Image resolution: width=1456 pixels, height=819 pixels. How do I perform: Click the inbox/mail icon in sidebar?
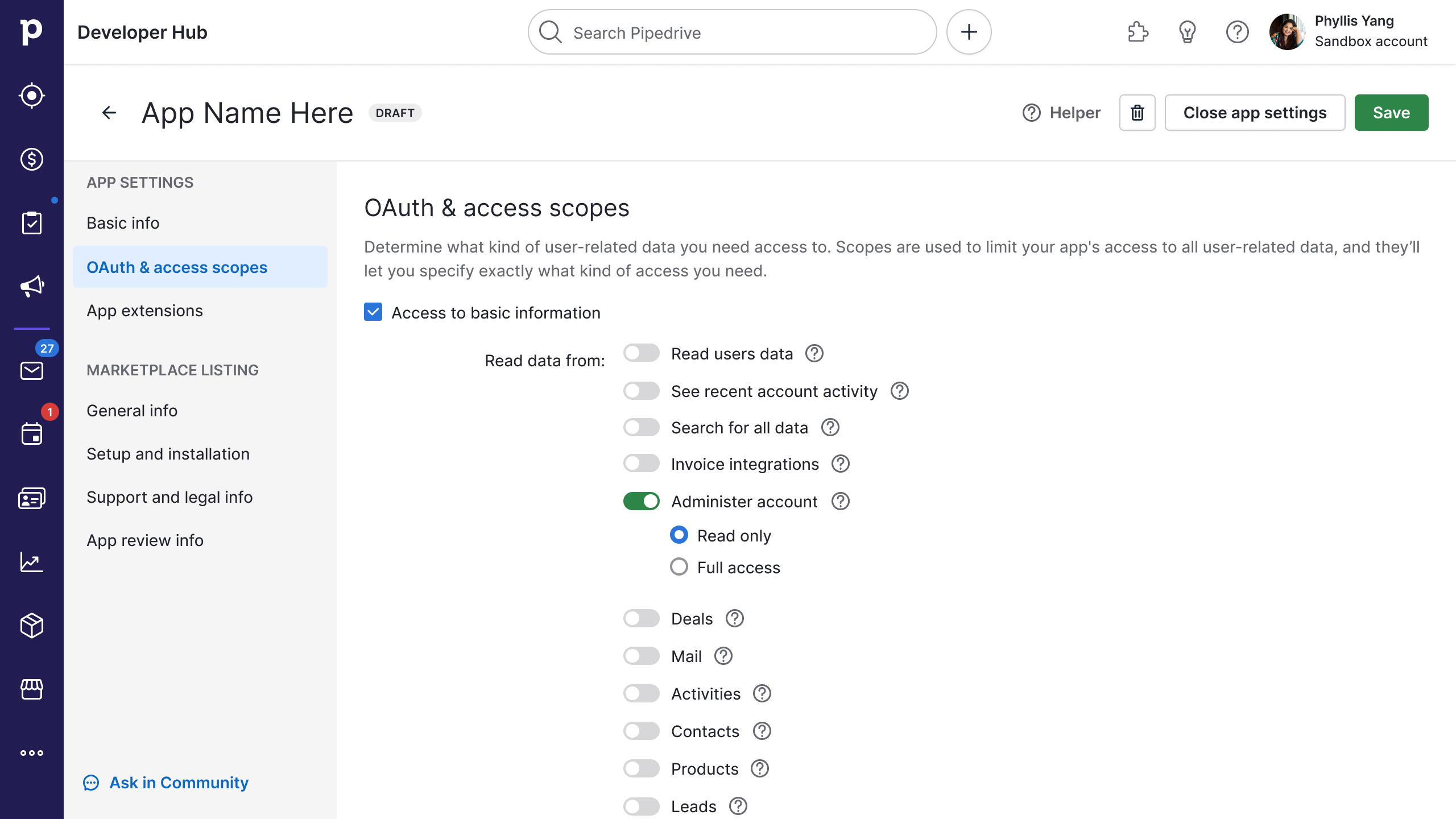click(x=31, y=371)
